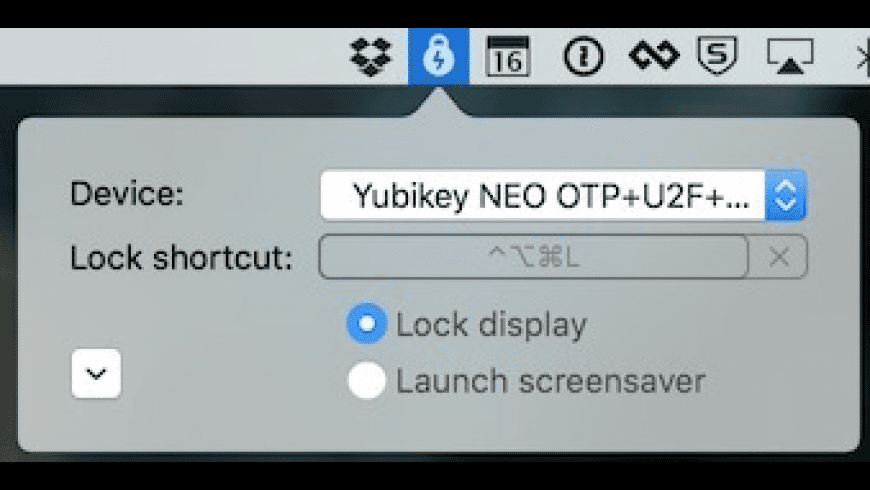The width and height of the screenshot is (870, 490).
Task: Click the blue arrows on Device selector
Action: pyautogui.click(x=786, y=195)
